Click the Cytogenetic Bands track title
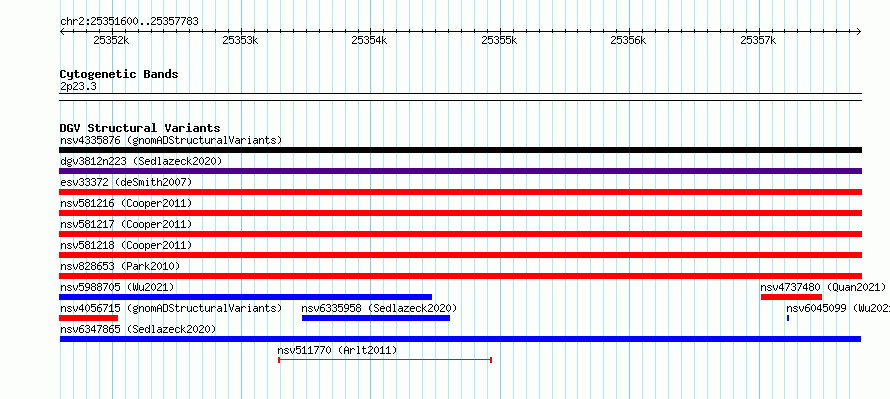 (119, 74)
